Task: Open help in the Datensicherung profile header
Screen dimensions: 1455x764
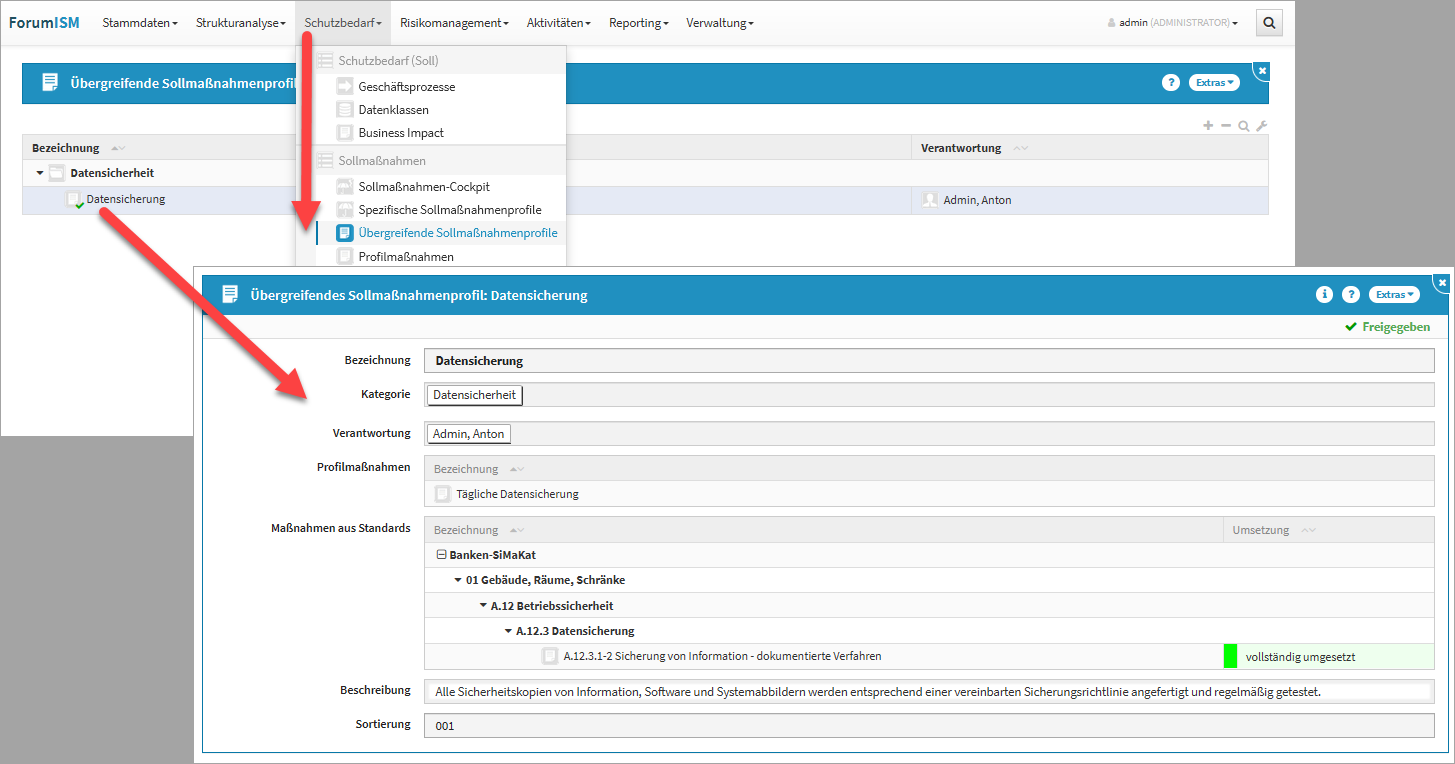Action: point(1350,294)
